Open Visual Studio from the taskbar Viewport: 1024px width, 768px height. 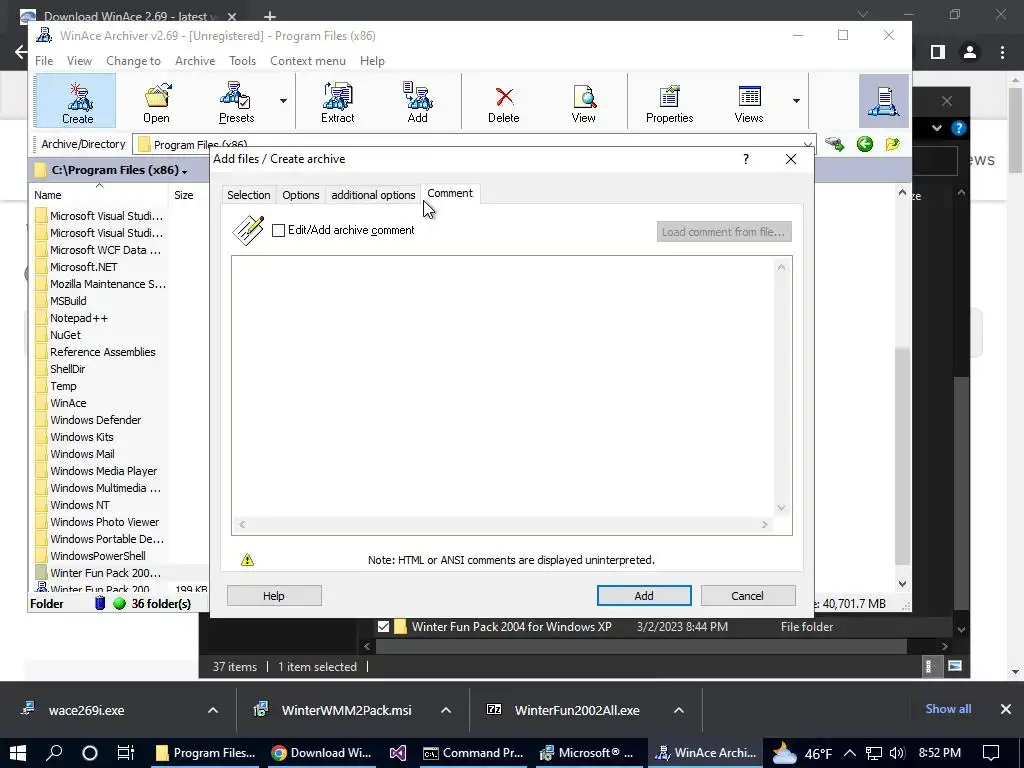click(398, 753)
